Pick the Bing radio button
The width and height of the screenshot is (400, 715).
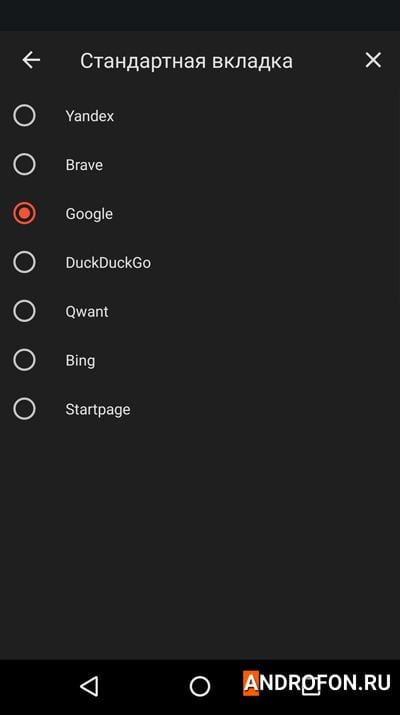(24, 360)
